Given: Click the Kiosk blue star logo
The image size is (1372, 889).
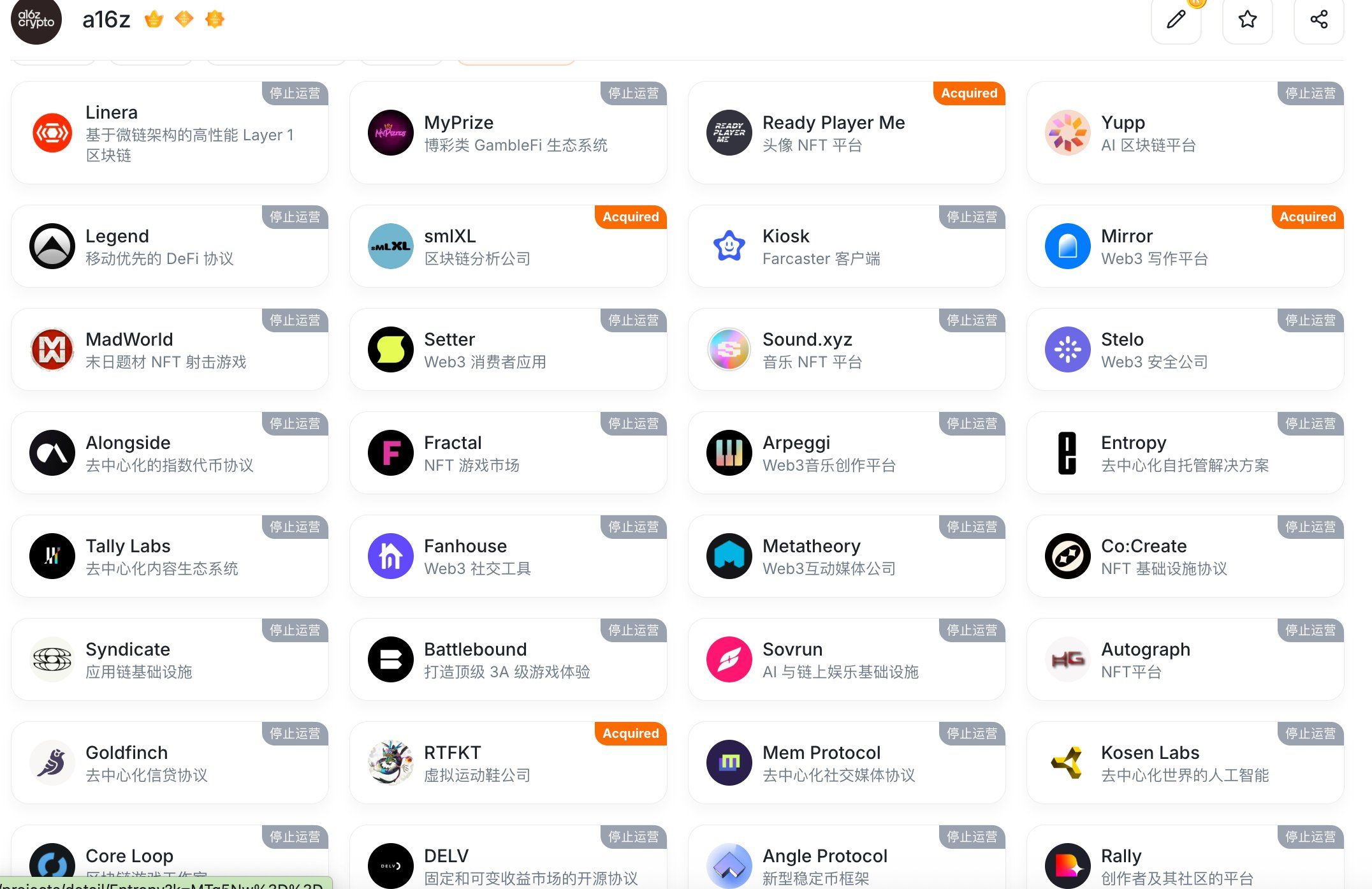Looking at the screenshot, I should [729, 246].
